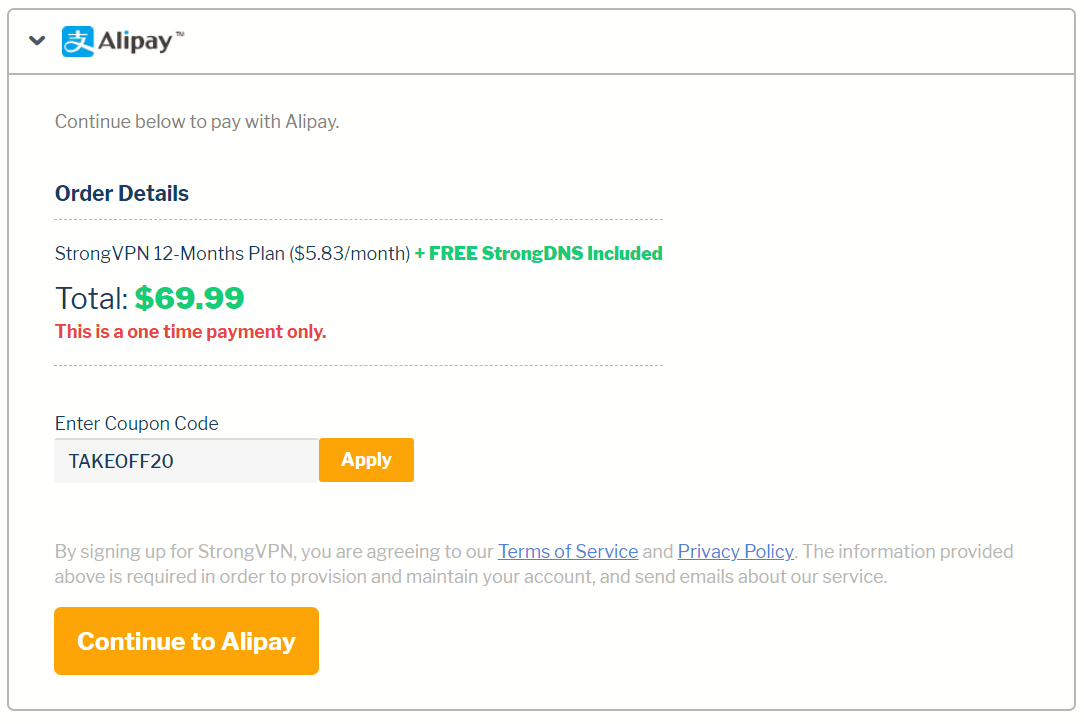The height and width of the screenshot is (724, 1084).
Task: Click the Enter Coupon Code label
Action: [137, 423]
